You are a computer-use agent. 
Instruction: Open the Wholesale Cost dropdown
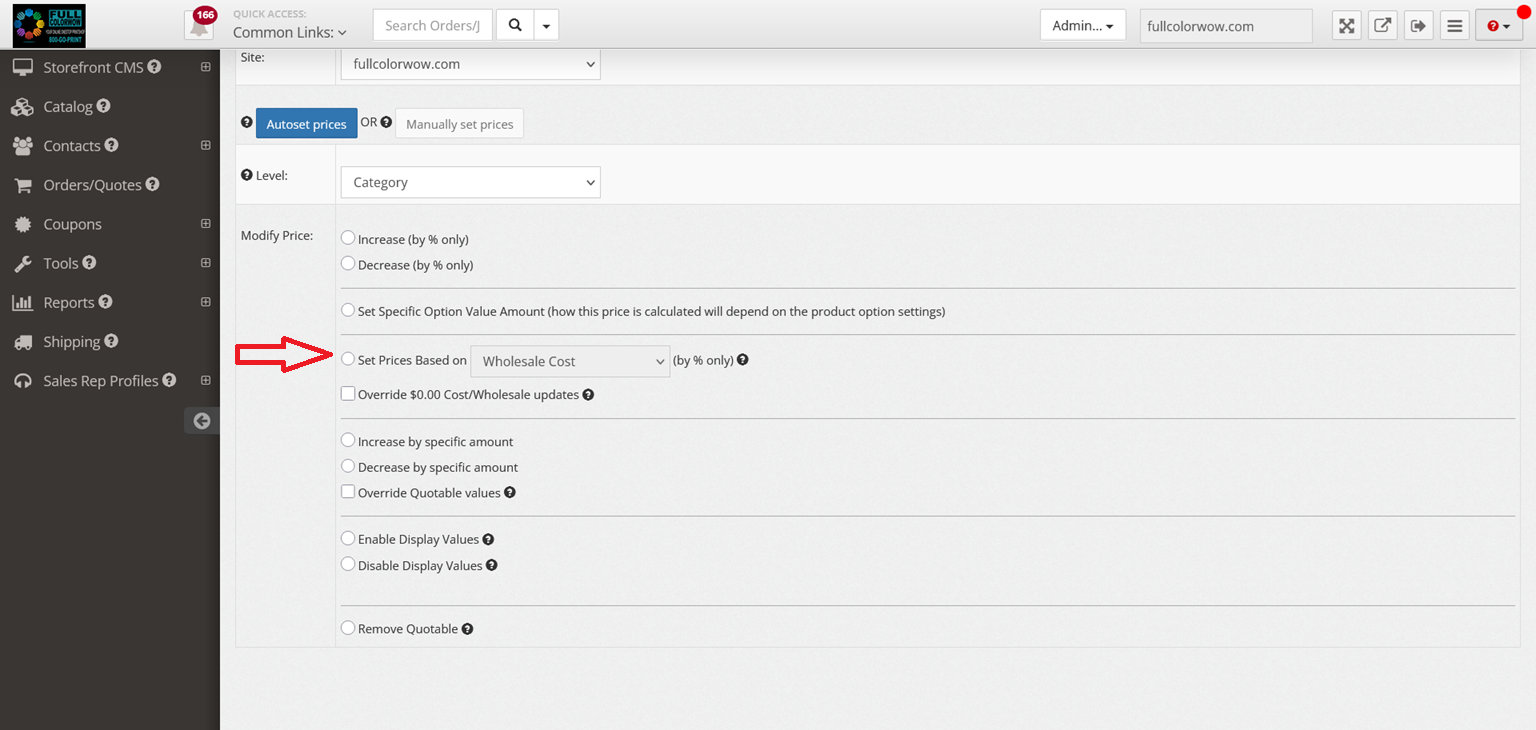coord(569,361)
